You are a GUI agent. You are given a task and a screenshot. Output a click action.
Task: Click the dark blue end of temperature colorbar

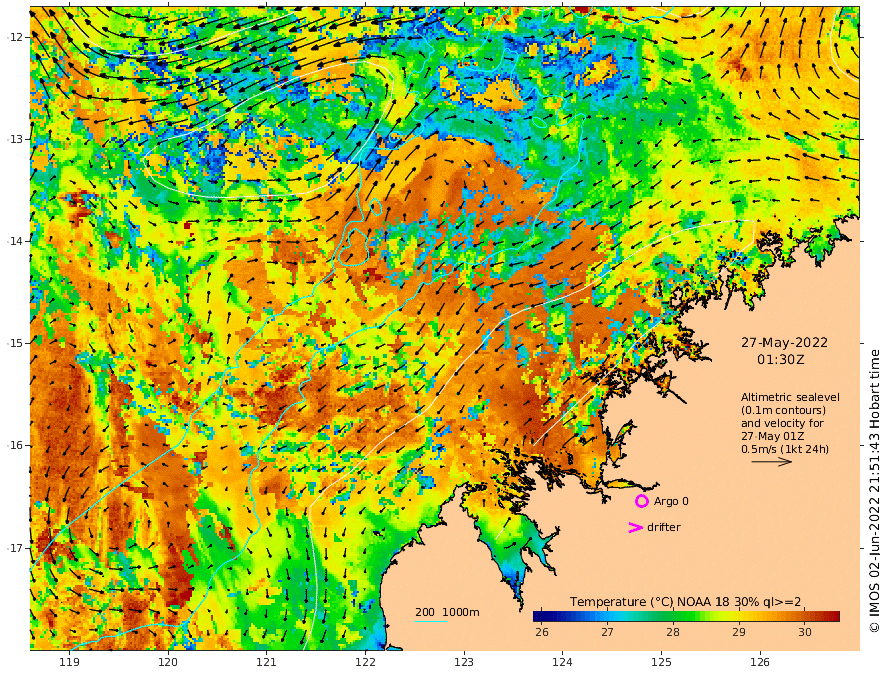[x=540, y=617]
